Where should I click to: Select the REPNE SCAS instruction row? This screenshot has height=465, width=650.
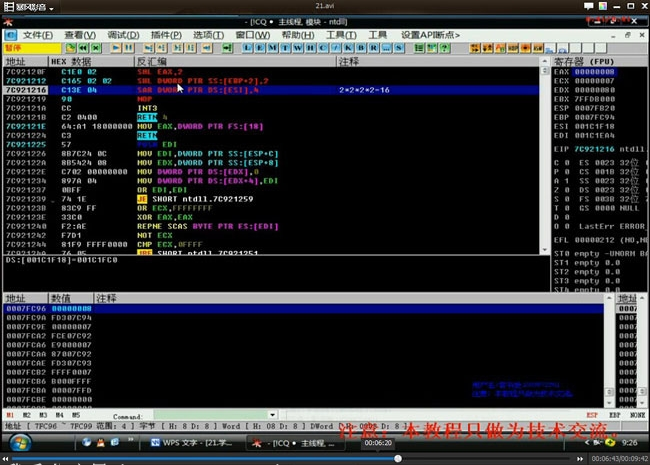click(271, 226)
